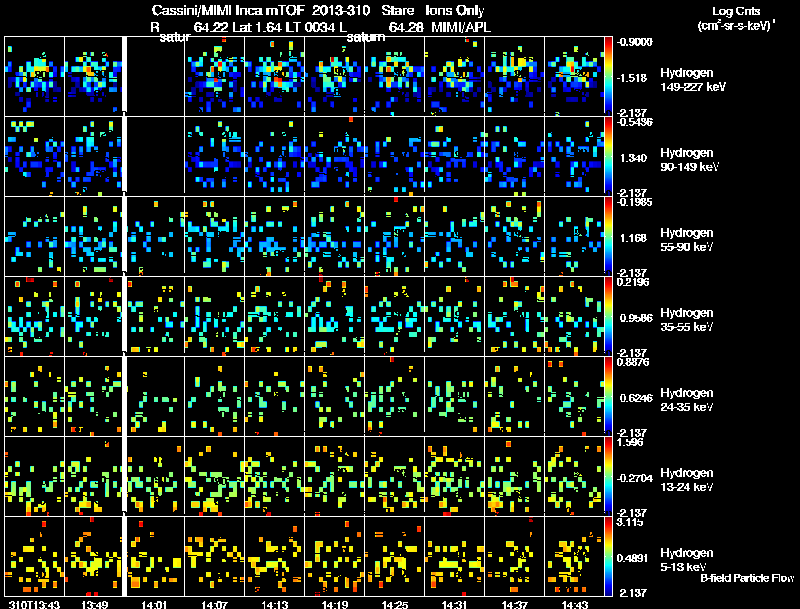Click the '-0.2704' color scale value

coord(635,478)
